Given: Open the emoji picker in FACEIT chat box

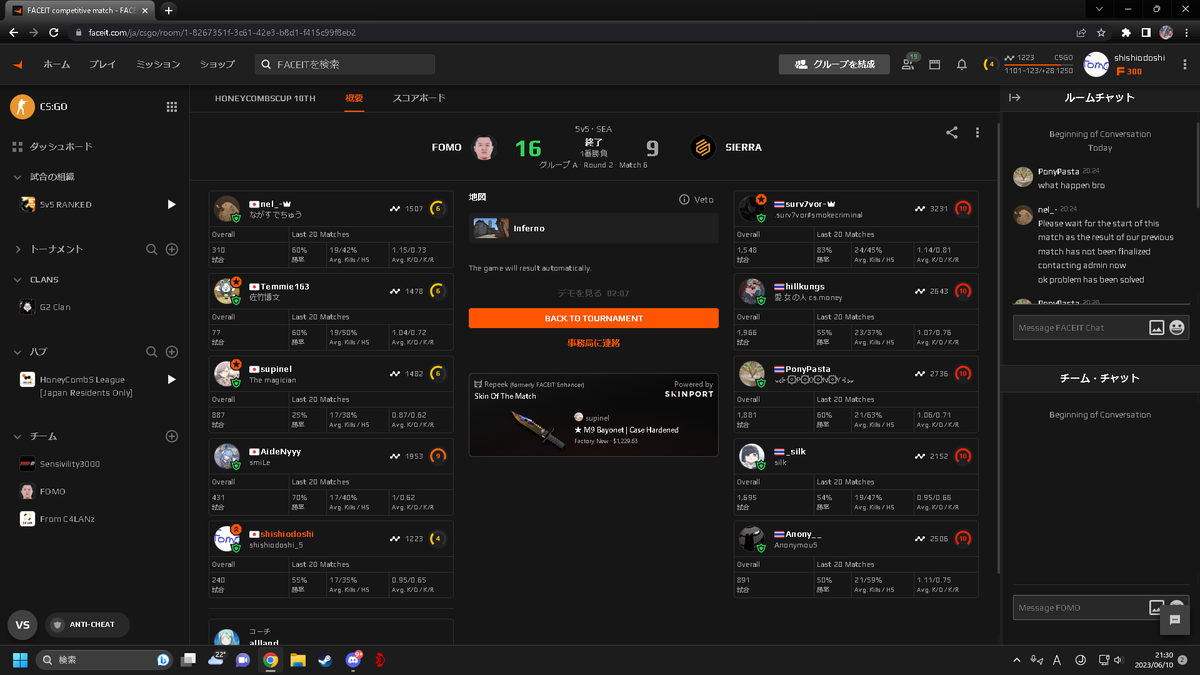Looking at the screenshot, I should pos(1177,327).
